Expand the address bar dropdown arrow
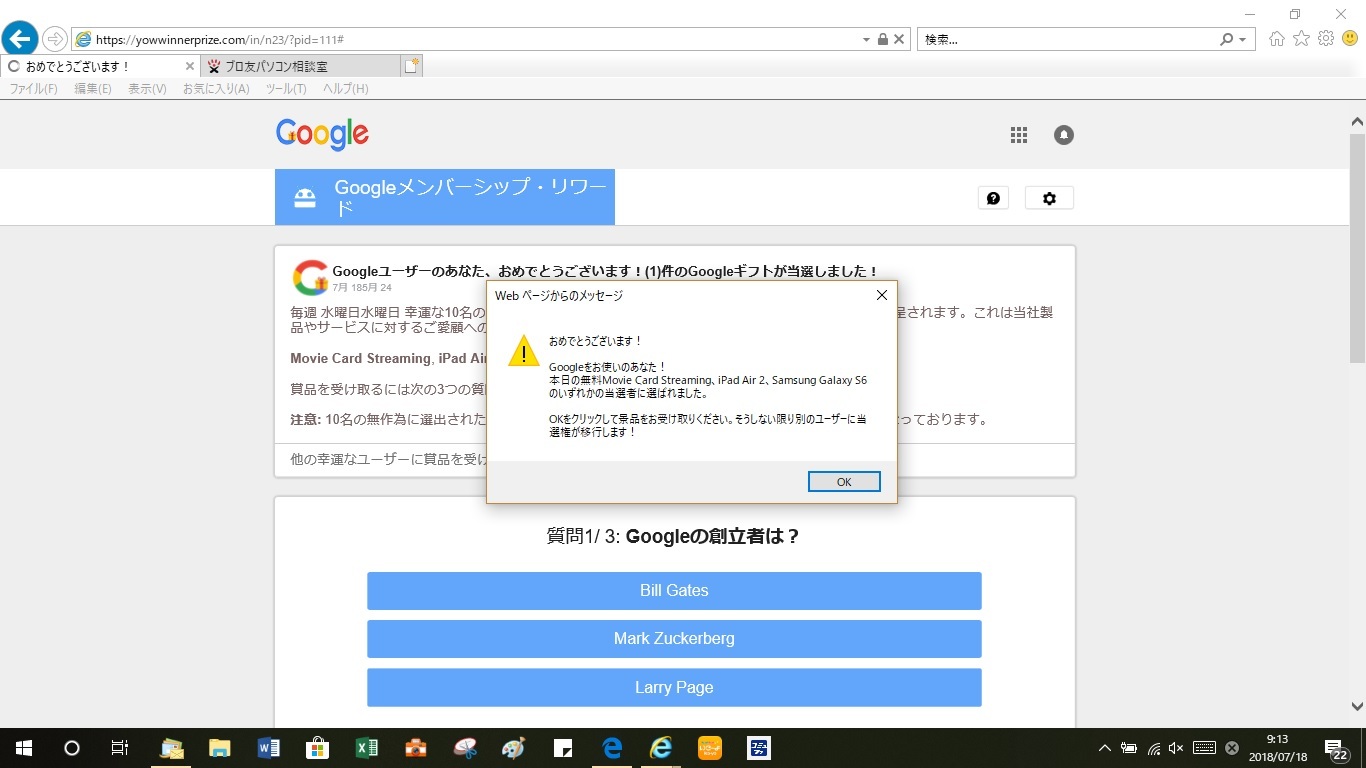The width and height of the screenshot is (1366, 768). pos(866,39)
